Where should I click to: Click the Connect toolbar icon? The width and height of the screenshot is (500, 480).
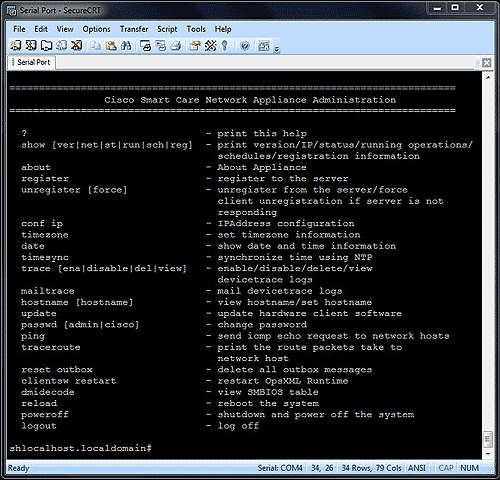tap(16, 45)
